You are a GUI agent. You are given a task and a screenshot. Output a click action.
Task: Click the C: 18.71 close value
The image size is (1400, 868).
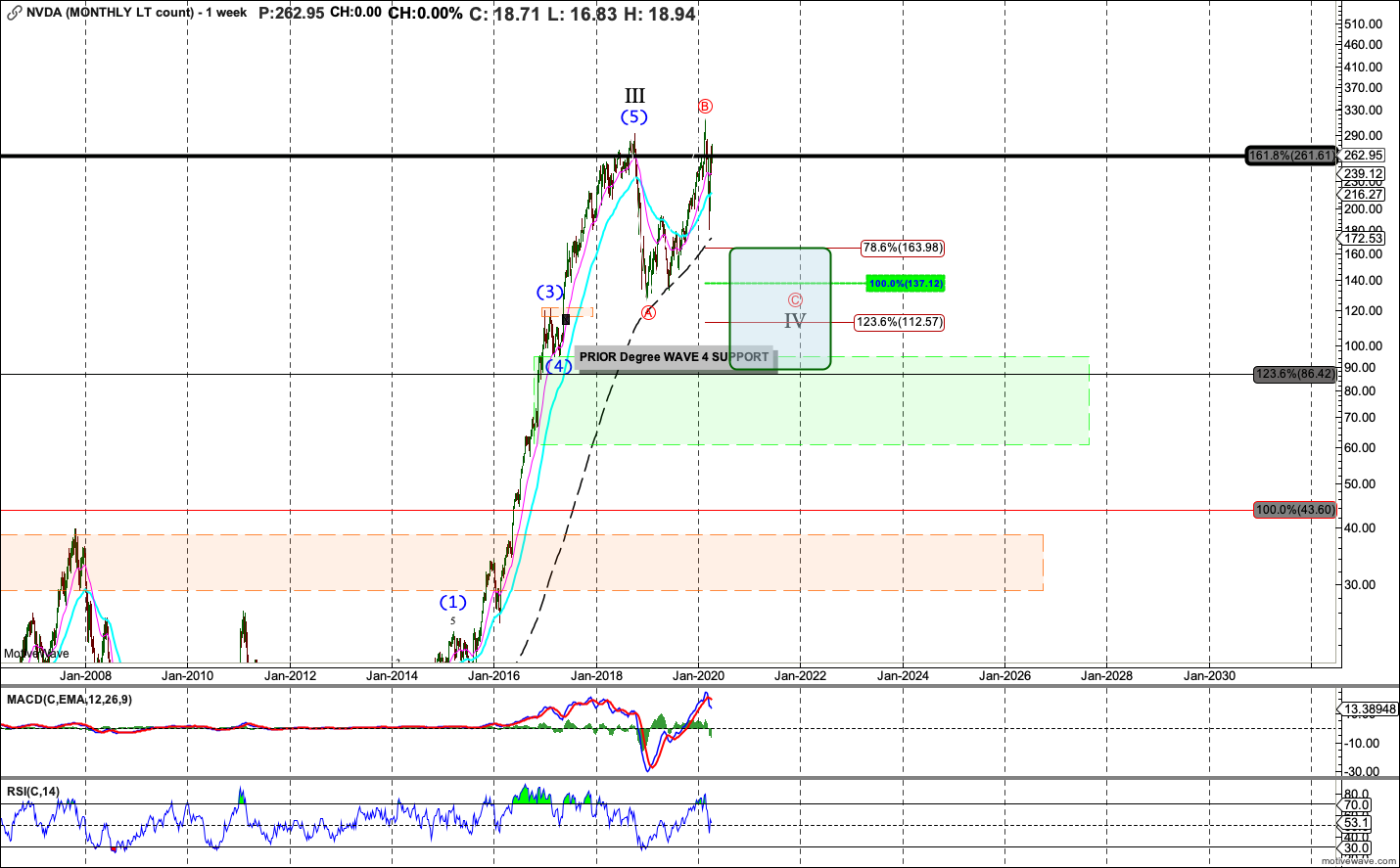tap(504, 14)
